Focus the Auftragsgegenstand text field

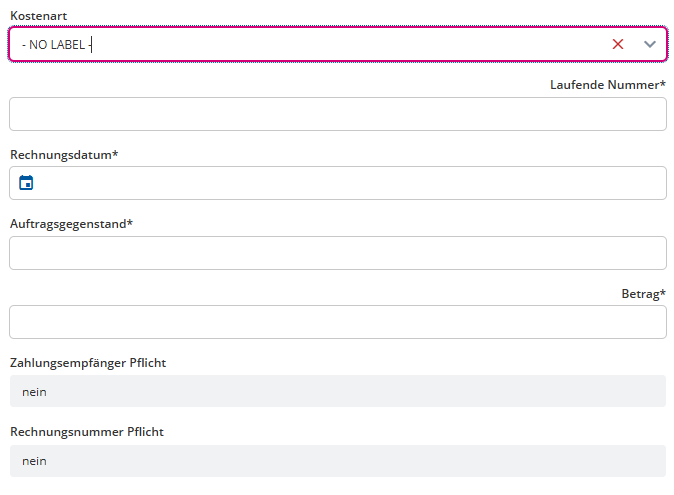click(338, 253)
